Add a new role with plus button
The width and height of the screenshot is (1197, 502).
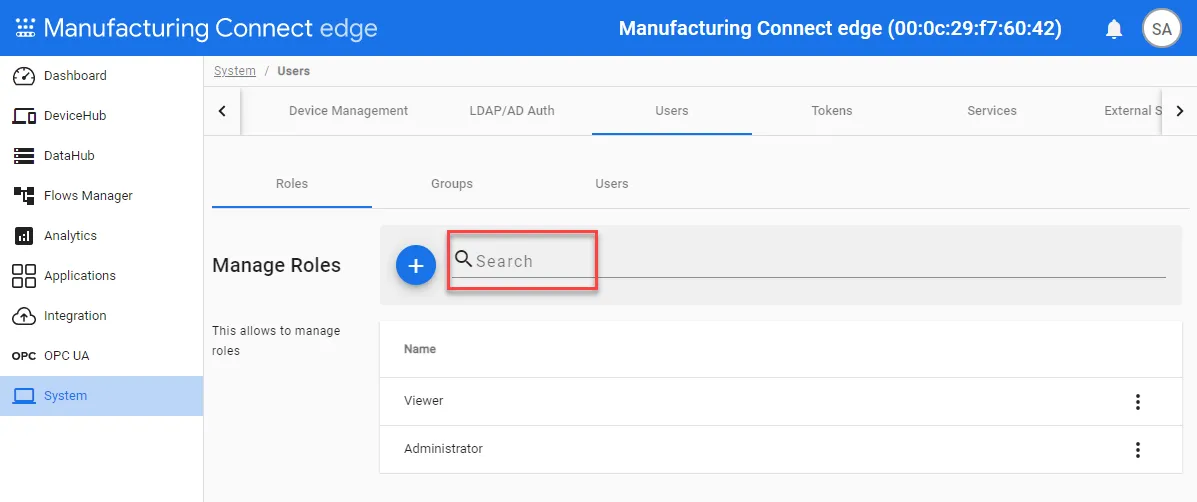(416, 265)
